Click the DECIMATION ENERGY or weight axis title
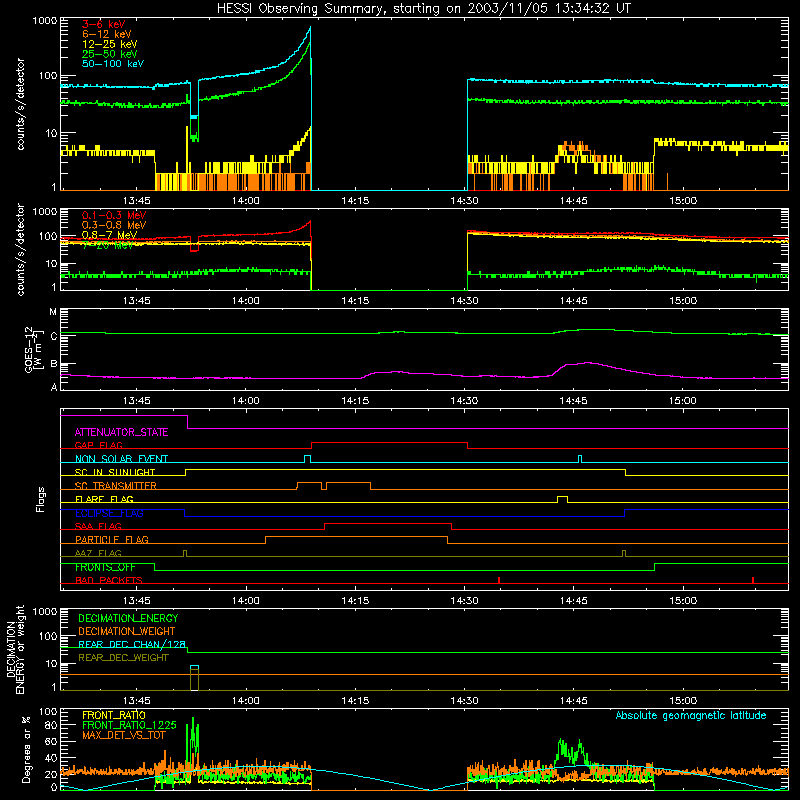Screen dimensions: 800x800 15,649
